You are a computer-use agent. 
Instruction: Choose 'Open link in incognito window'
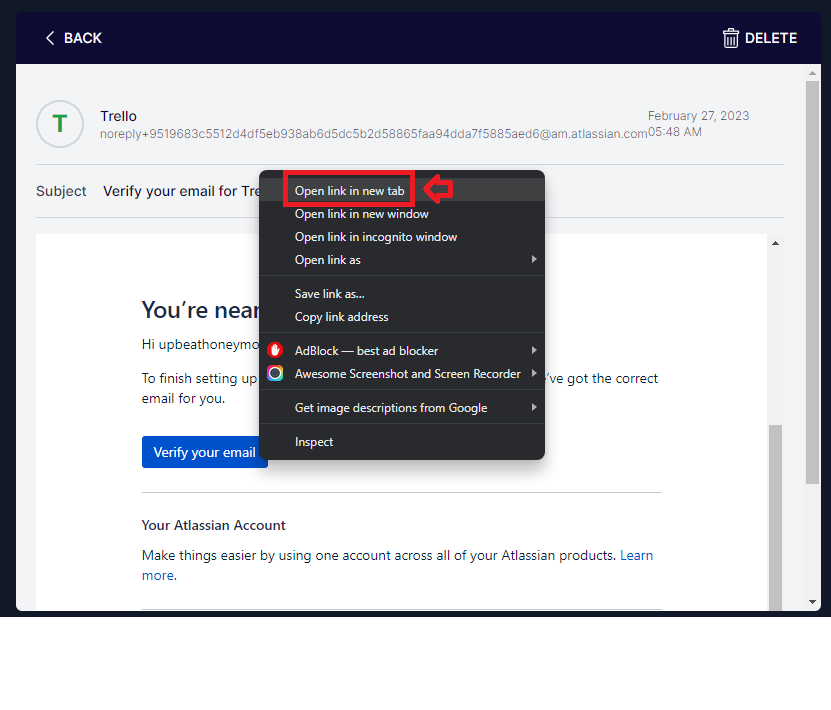pos(375,237)
